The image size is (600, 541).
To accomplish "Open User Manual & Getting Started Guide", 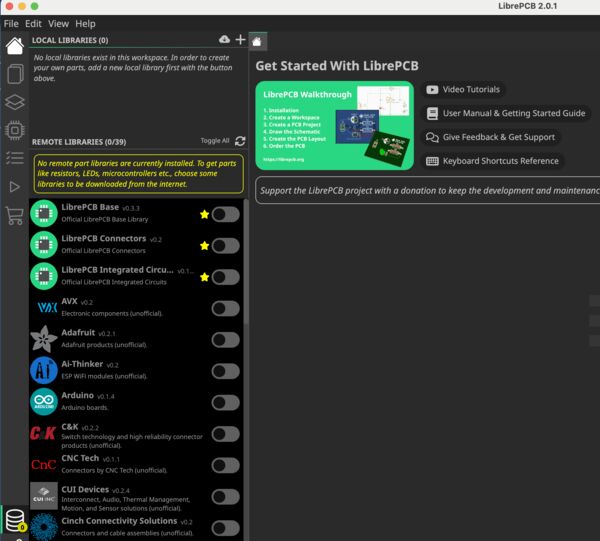I will pos(506,113).
